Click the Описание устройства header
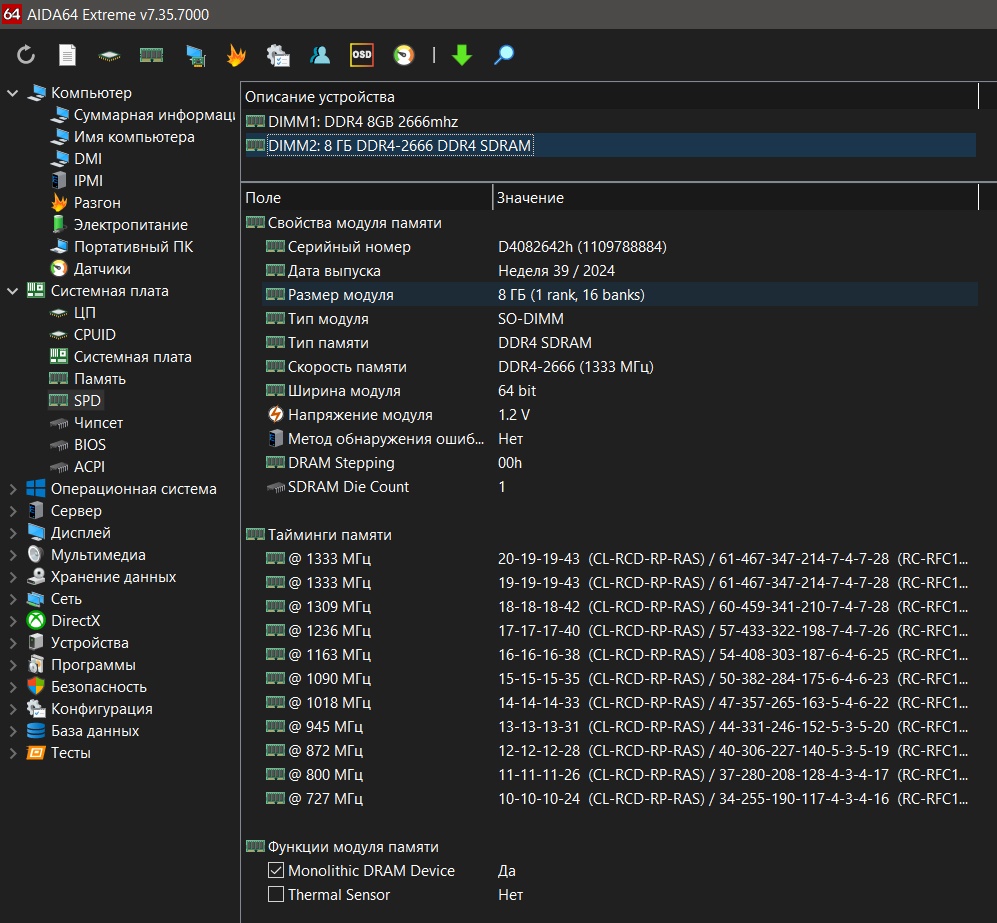The width and height of the screenshot is (997, 923). pyautogui.click(x=610, y=97)
